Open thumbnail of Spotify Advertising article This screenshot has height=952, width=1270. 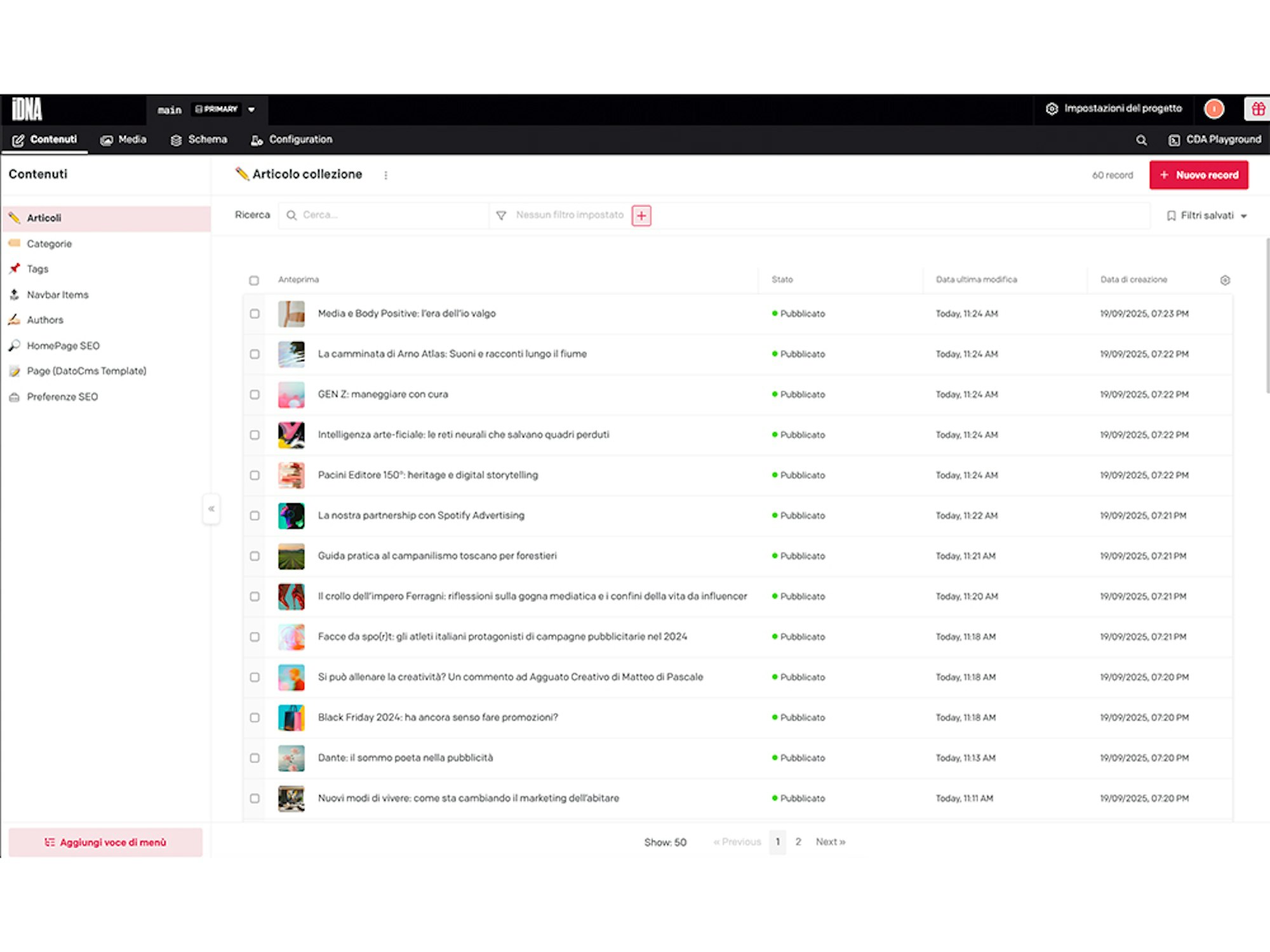pos(291,516)
